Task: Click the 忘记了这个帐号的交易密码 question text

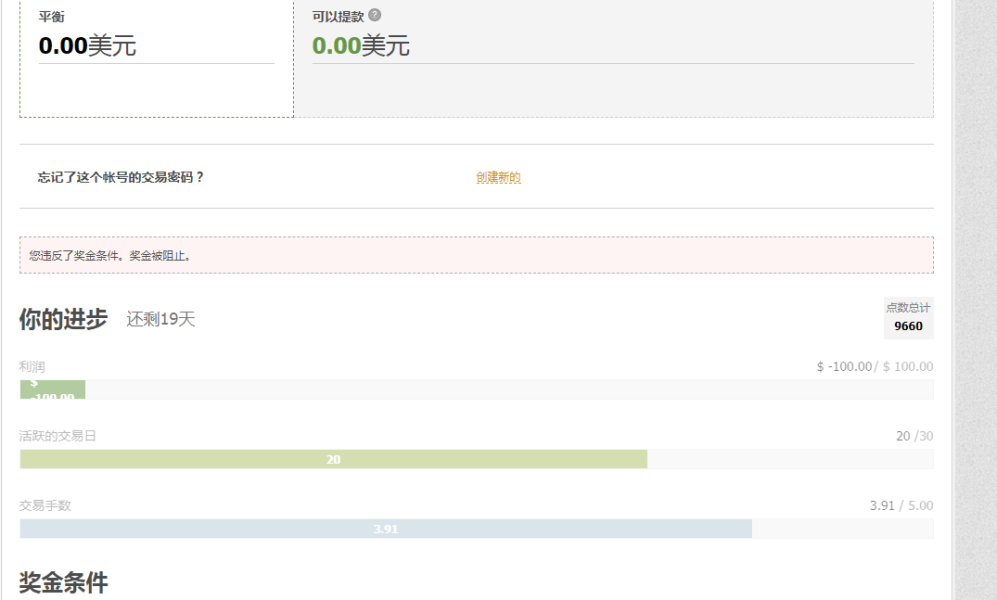Action: [121, 177]
